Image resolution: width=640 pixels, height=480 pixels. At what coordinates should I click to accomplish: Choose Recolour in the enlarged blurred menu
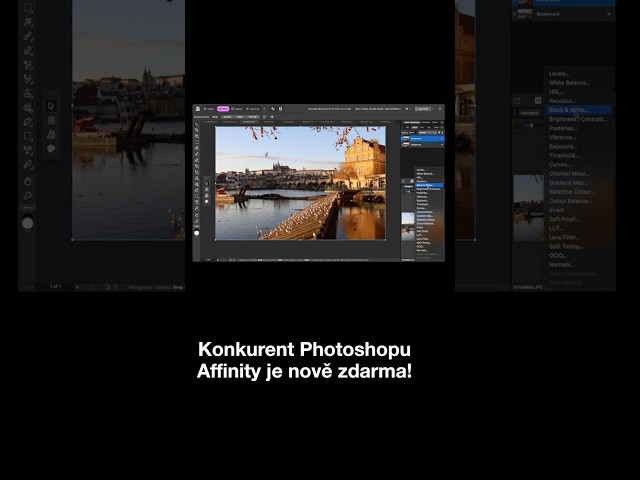click(562, 101)
